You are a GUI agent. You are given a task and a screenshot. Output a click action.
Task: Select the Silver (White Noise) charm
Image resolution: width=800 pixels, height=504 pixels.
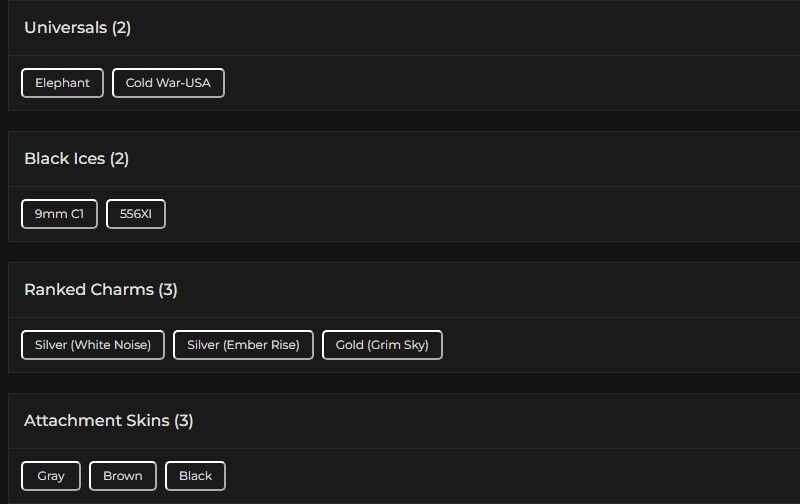[x=93, y=345]
